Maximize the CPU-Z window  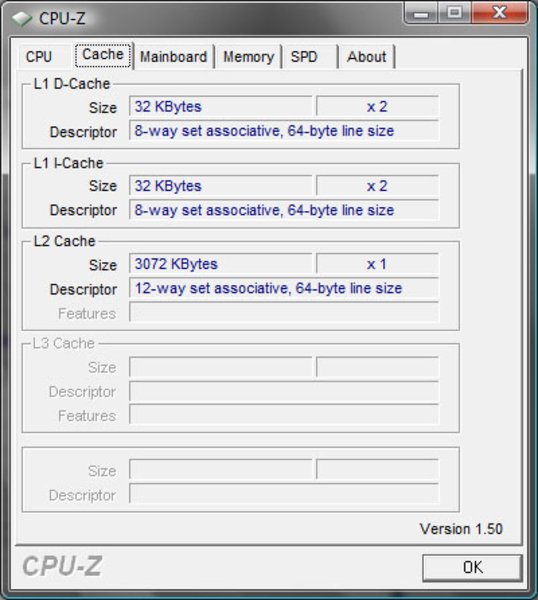pos(455,13)
